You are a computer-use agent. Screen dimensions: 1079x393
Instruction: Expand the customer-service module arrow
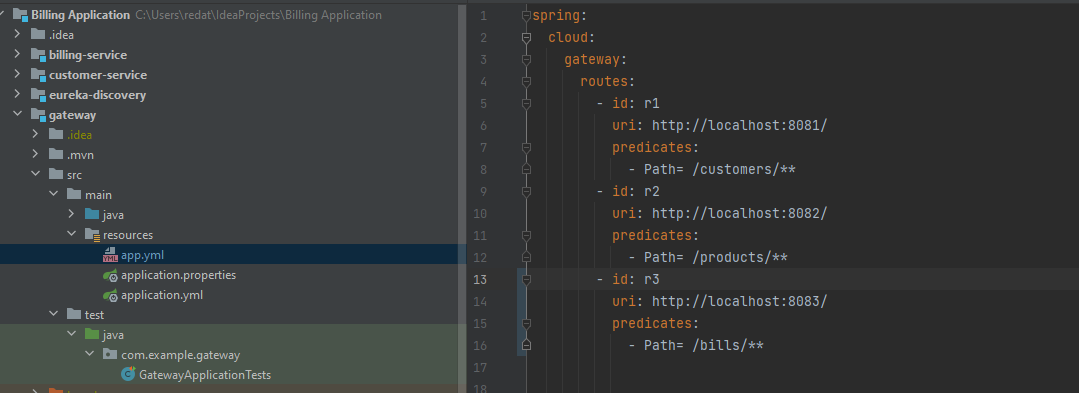click(x=18, y=74)
